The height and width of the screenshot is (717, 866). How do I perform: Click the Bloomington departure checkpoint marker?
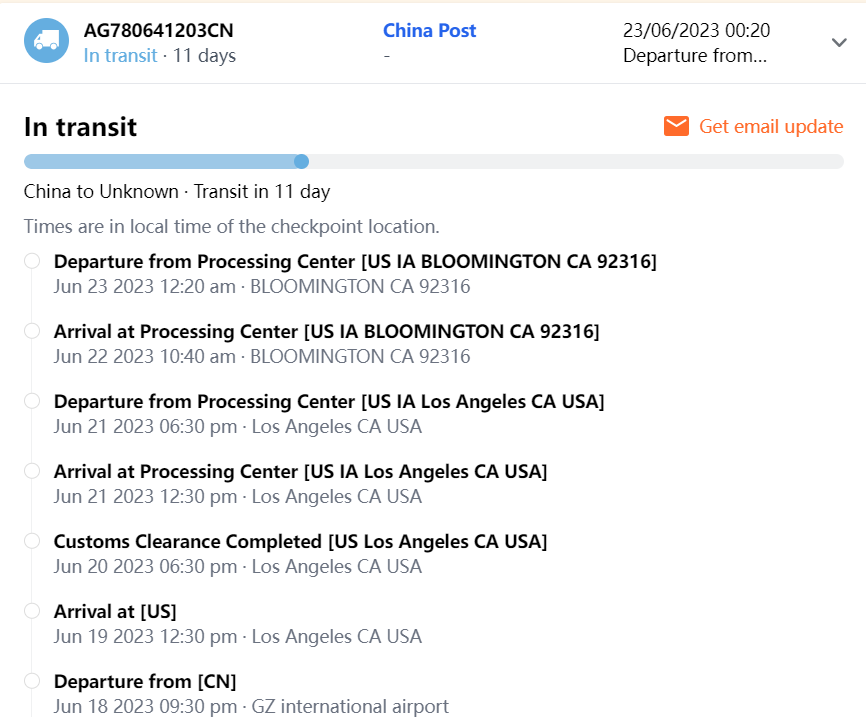pos(32,261)
